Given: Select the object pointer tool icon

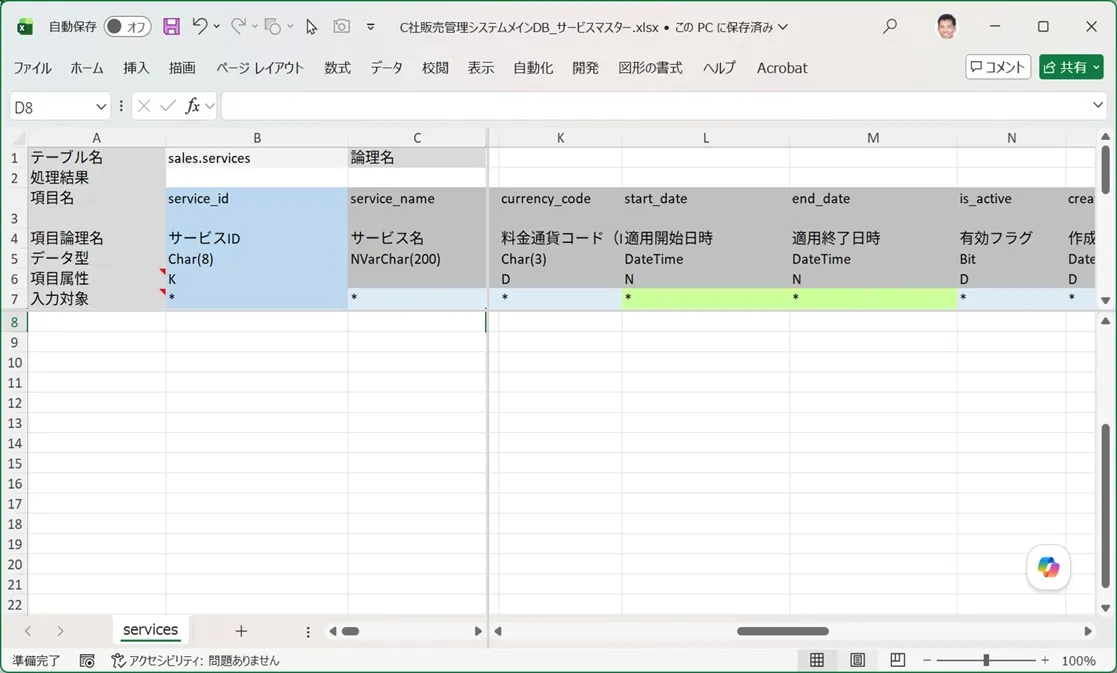Looking at the screenshot, I should pyautogui.click(x=311, y=27).
